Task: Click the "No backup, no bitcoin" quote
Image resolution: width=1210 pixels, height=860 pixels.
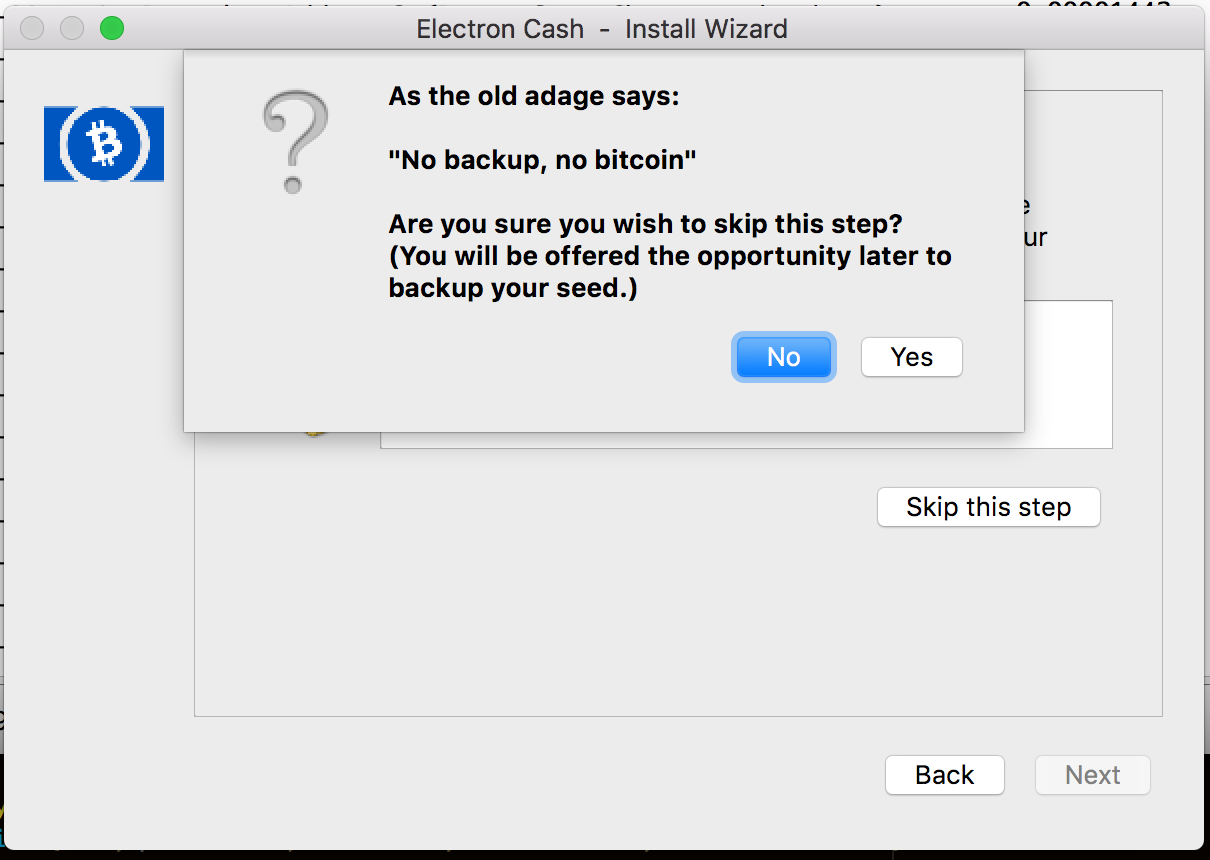Action: (542, 160)
